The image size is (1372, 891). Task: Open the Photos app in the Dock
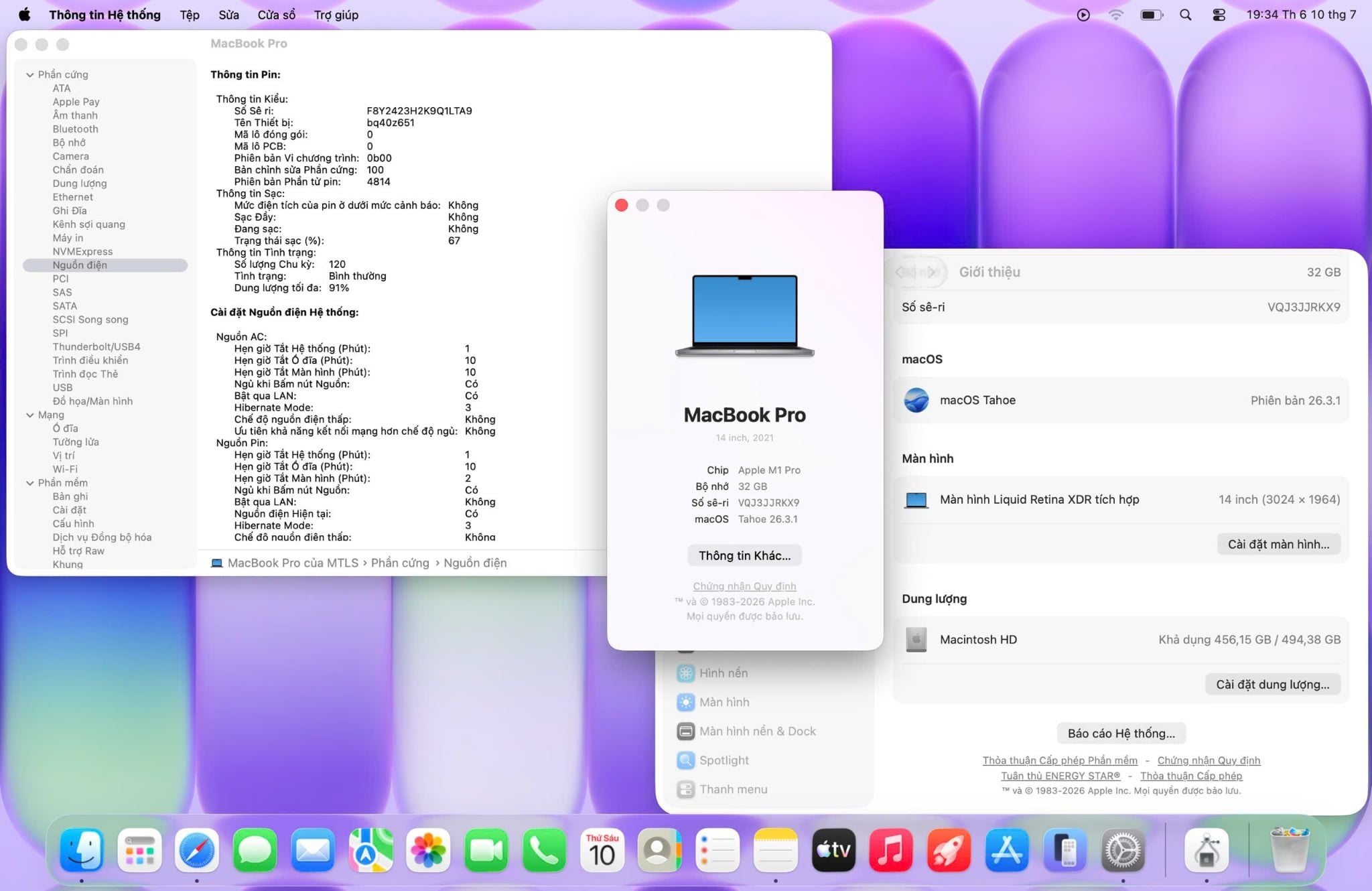tap(428, 850)
